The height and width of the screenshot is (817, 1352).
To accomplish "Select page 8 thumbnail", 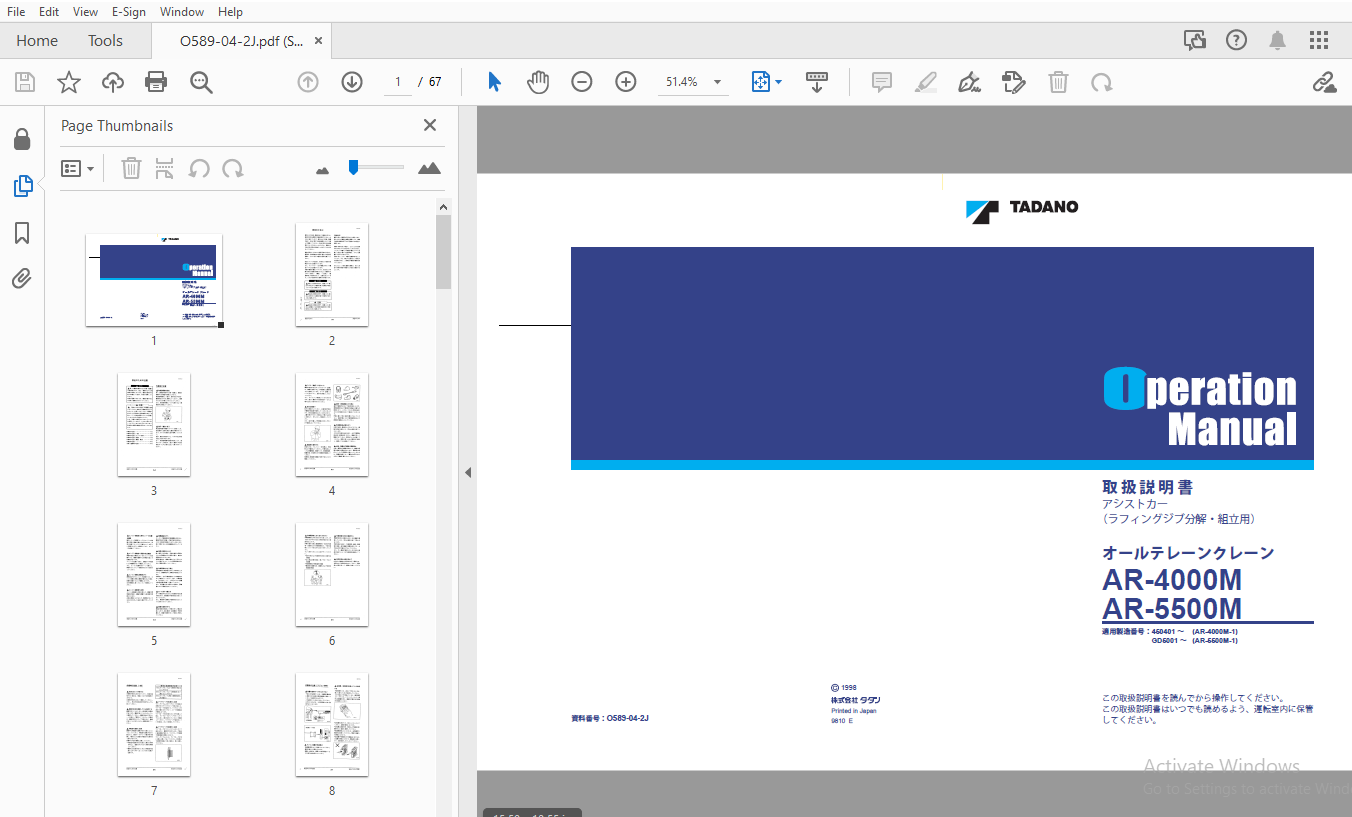I will [332, 725].
